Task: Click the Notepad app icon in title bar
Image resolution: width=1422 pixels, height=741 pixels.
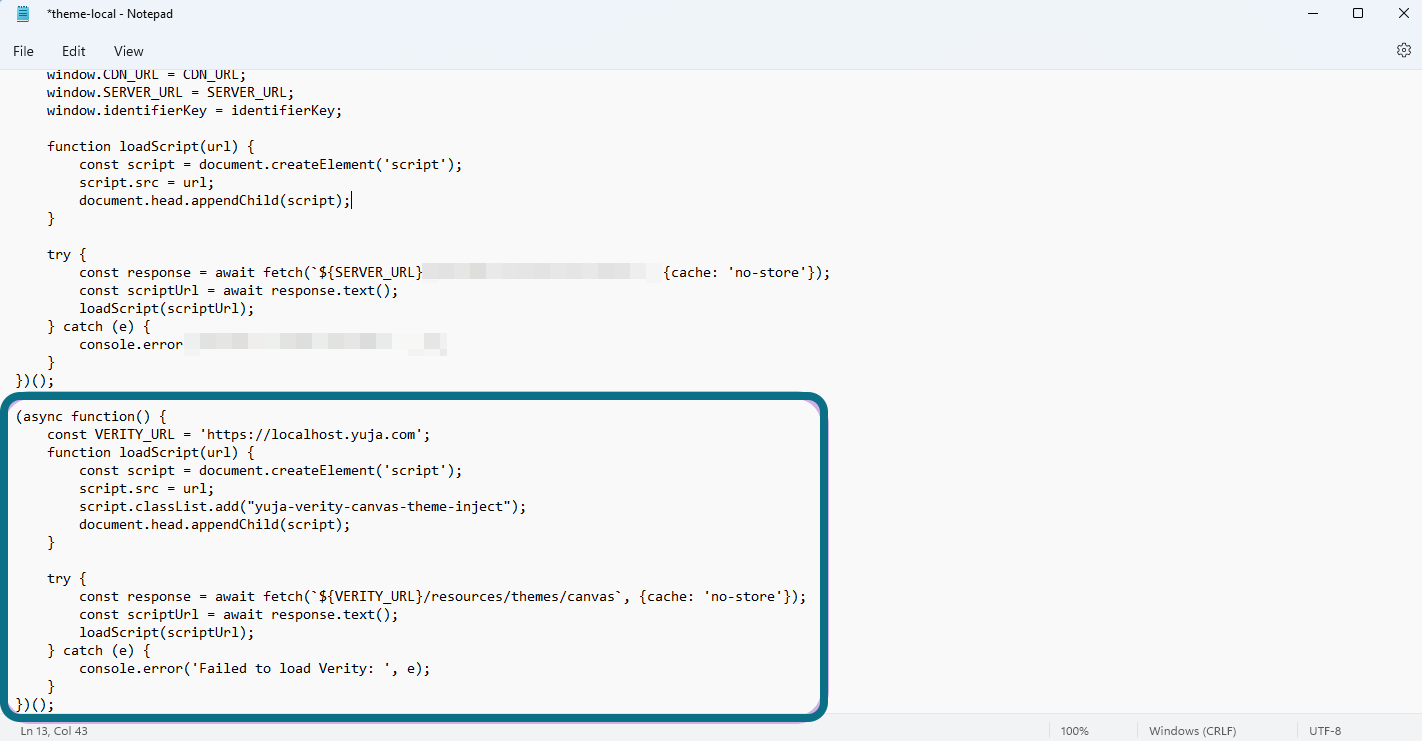Action: (23, 13)
